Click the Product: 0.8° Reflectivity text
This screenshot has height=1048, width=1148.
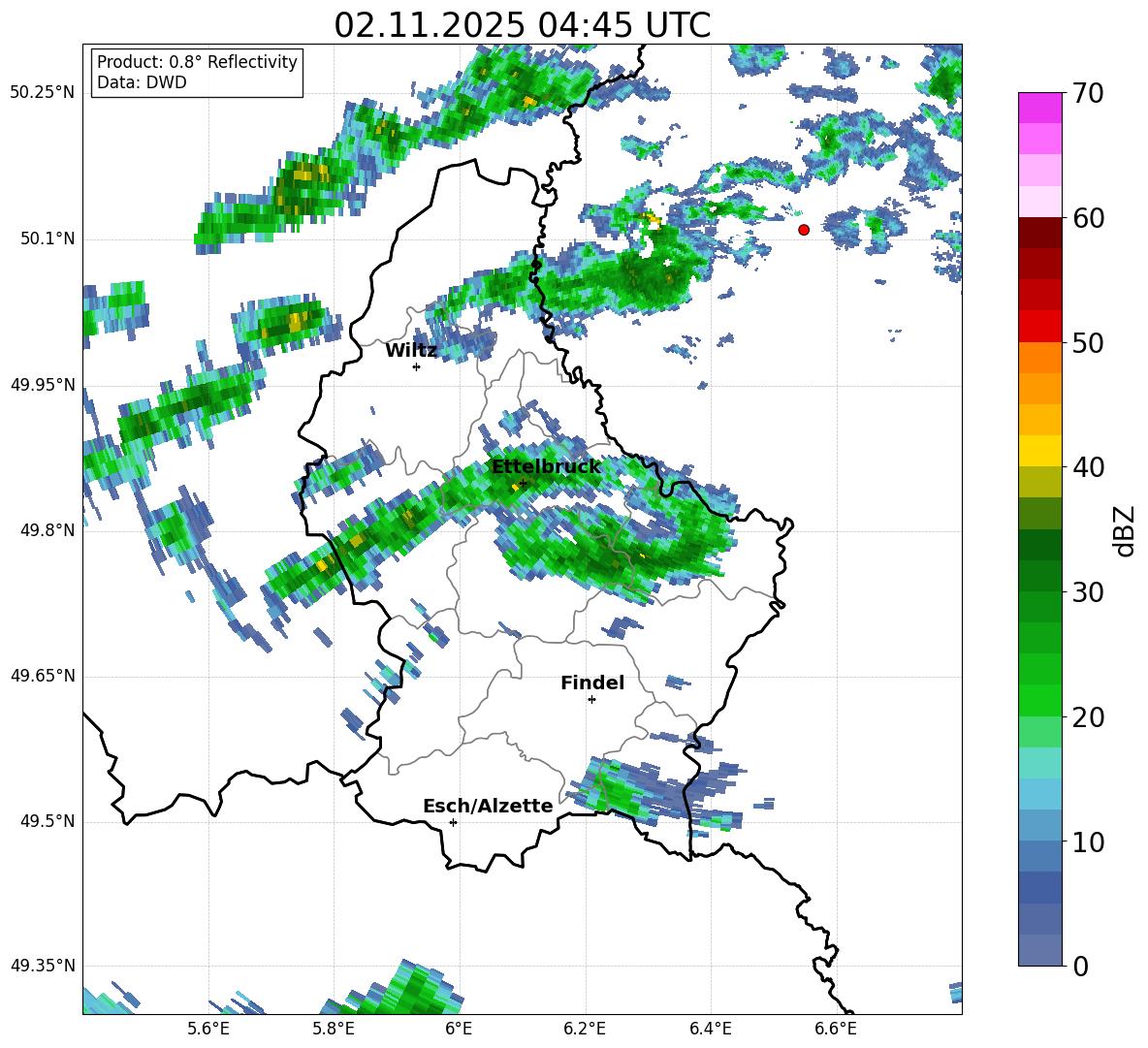coord(197,62)
